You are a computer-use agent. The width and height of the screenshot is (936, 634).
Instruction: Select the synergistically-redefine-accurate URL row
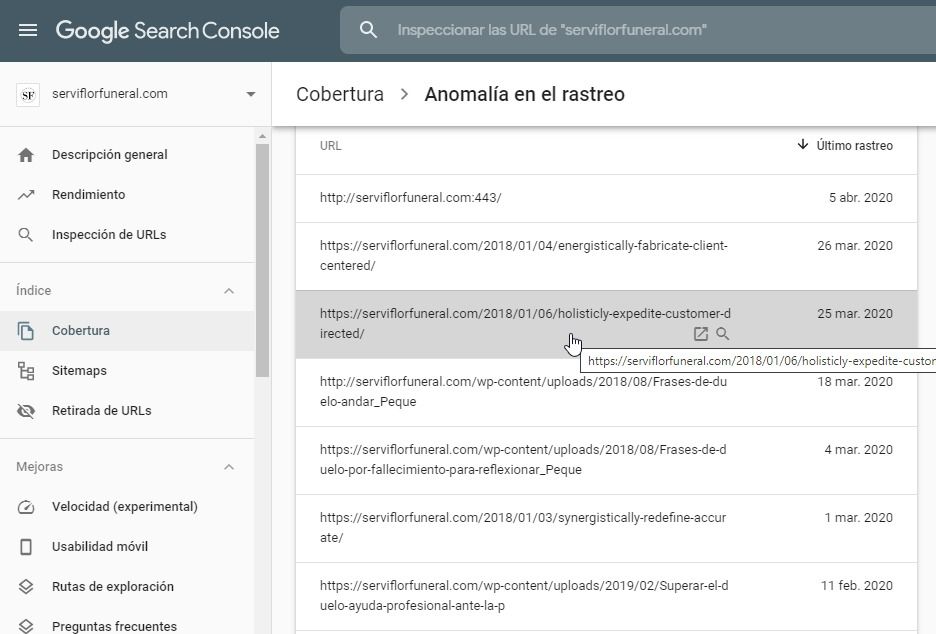606,528
